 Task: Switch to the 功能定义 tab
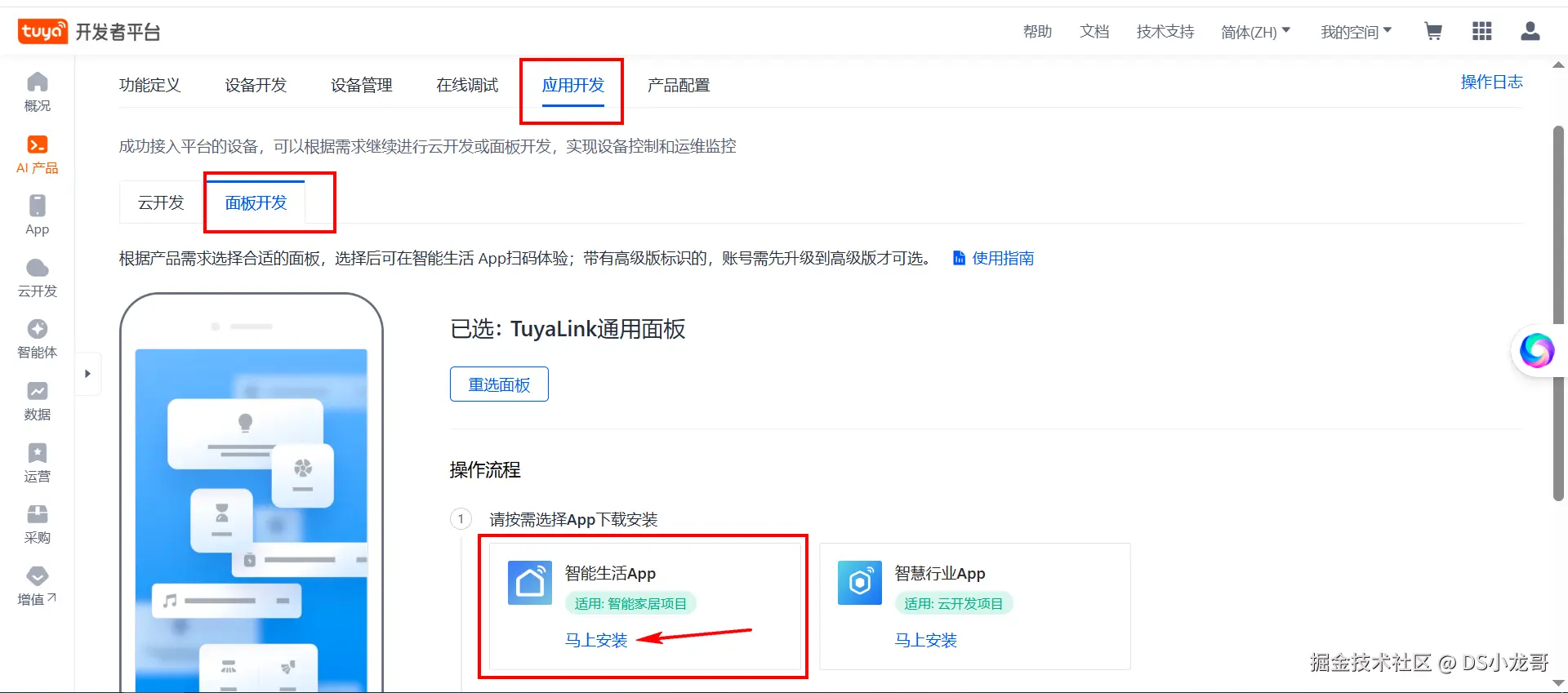click(x=149, y=85)
